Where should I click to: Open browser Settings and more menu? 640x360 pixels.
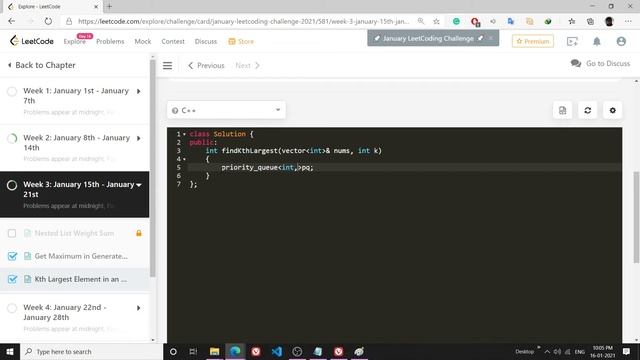628,21
